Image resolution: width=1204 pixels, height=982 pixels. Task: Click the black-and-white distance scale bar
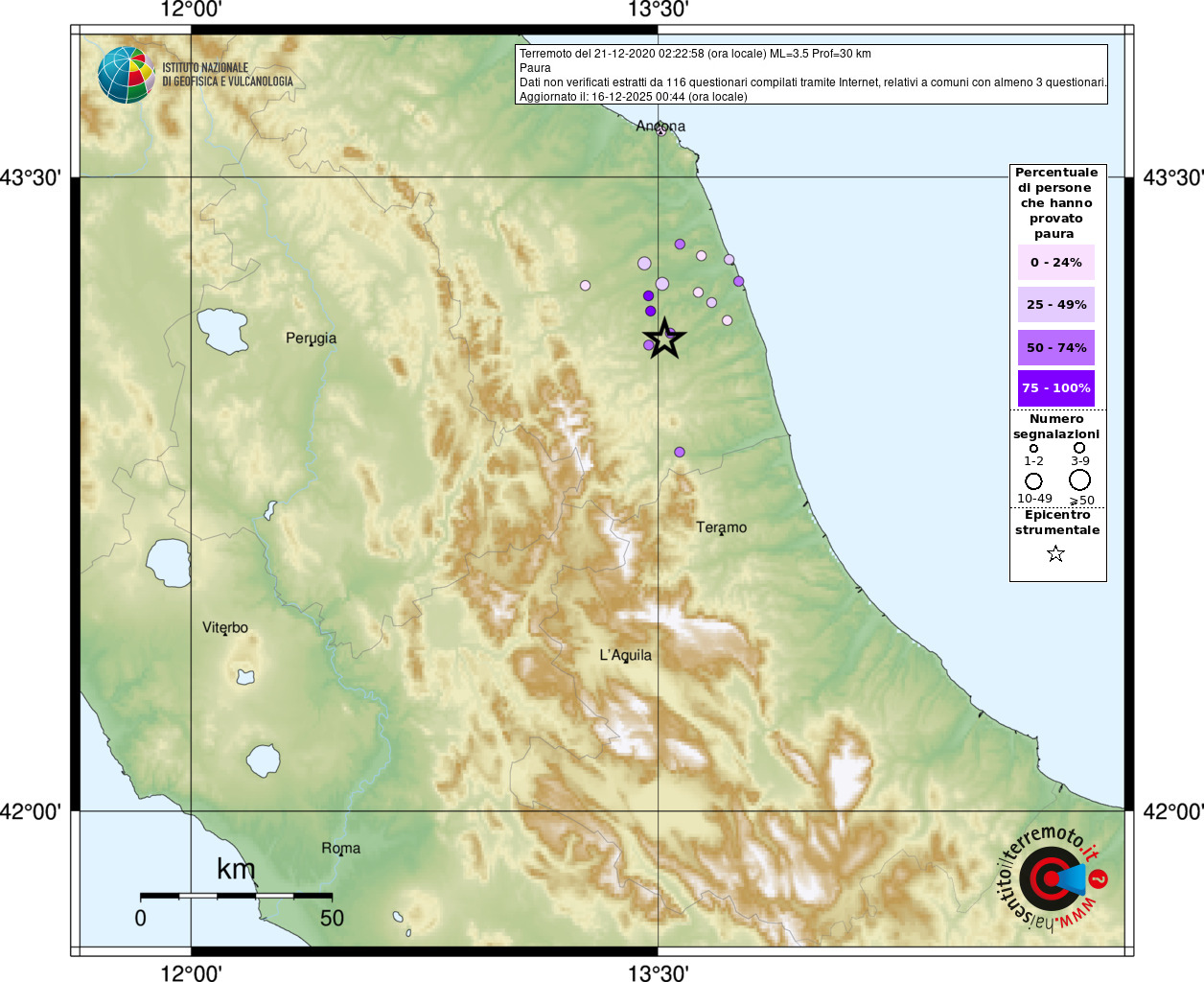[236, 896]
